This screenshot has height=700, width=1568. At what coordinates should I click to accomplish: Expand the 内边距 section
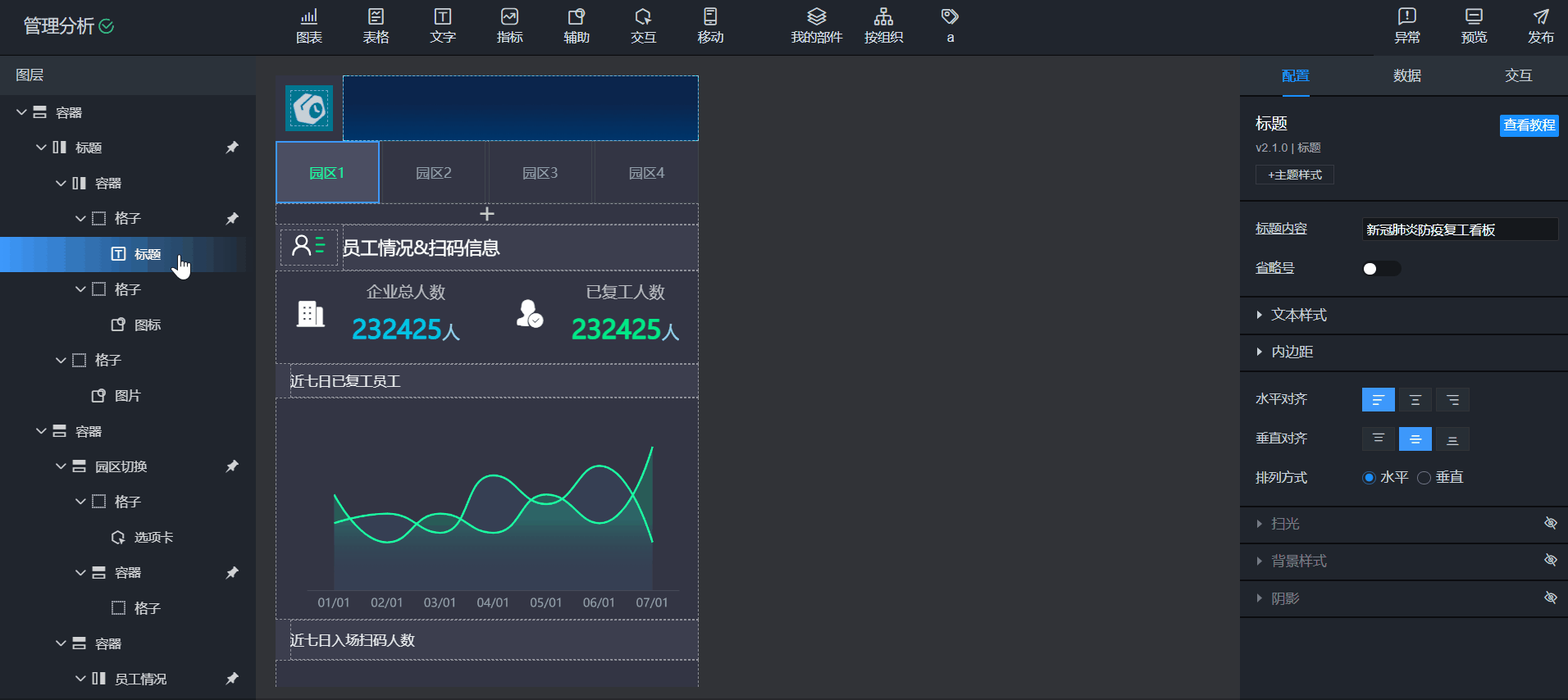(x=1292, y=352)
